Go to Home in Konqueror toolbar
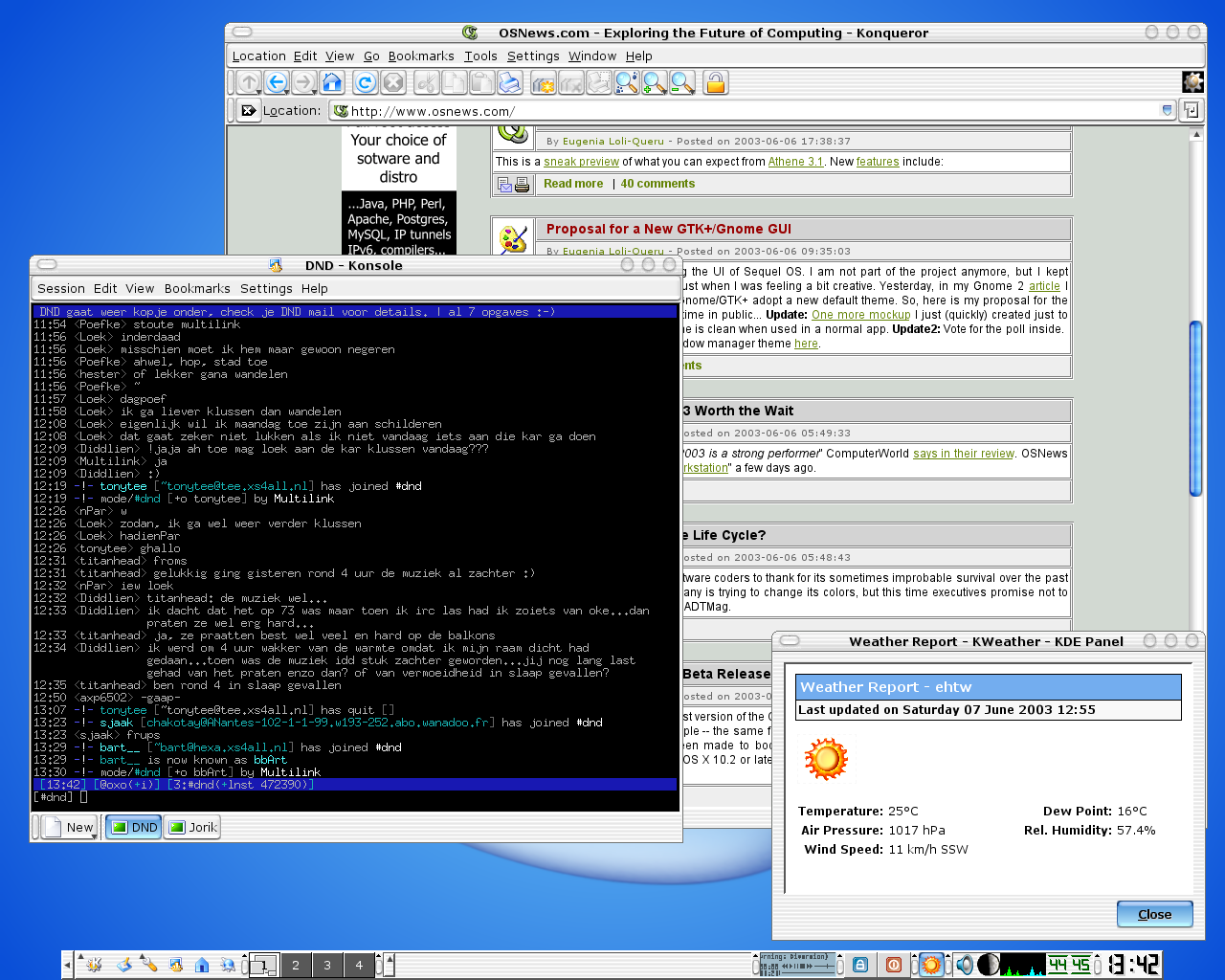The image size is (1225, 980). [x=332, y=83]
